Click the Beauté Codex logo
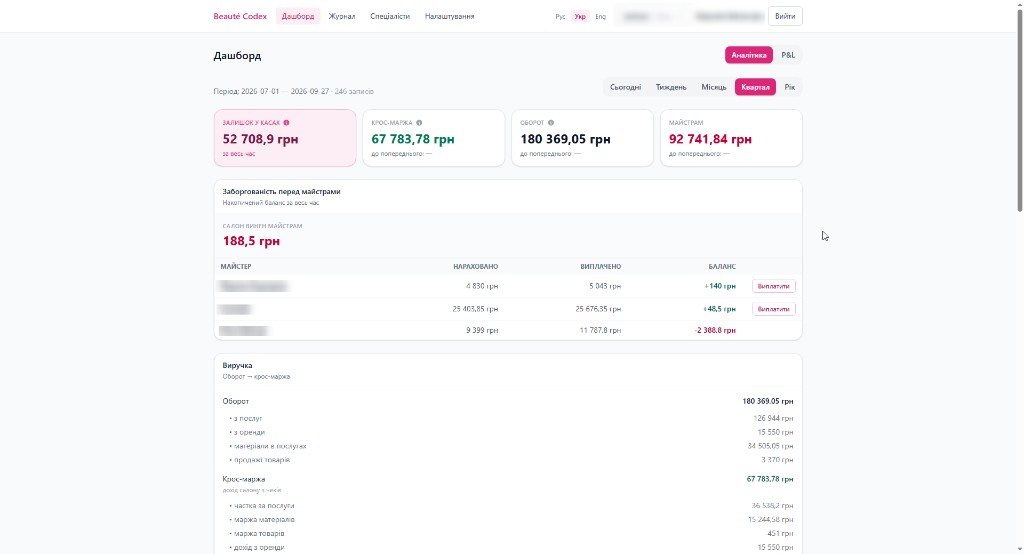The image size is (1024, 554). tap(240, 16)
